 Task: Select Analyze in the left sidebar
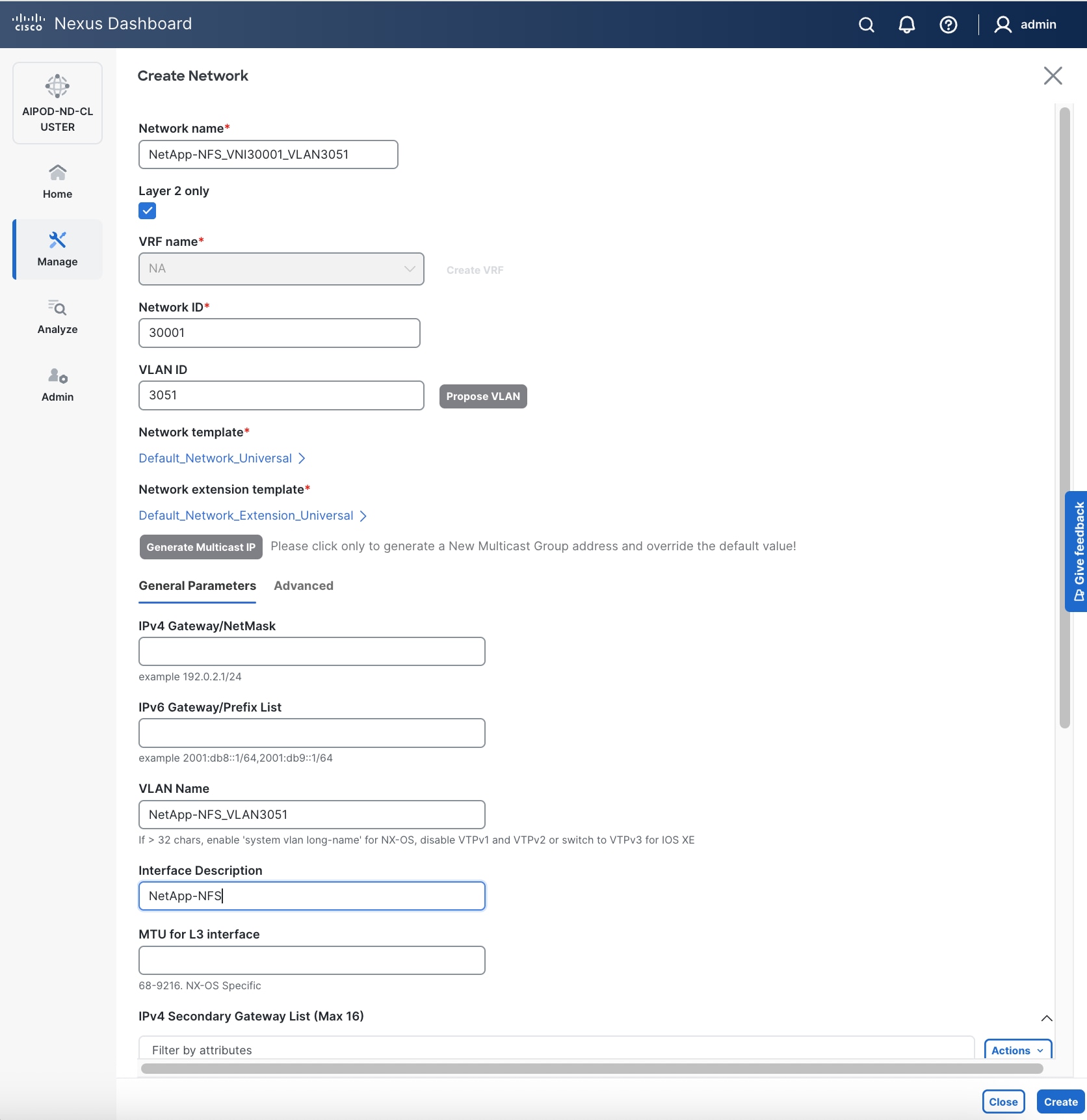click(57, 317)
